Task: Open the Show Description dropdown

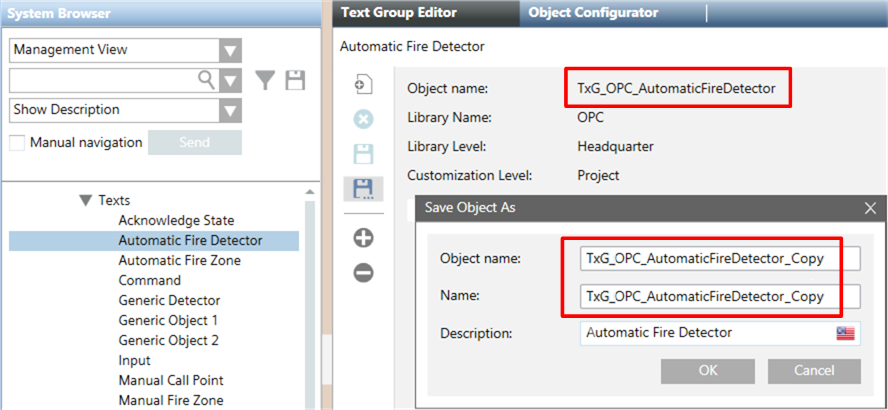Action: tap(231, 110)
